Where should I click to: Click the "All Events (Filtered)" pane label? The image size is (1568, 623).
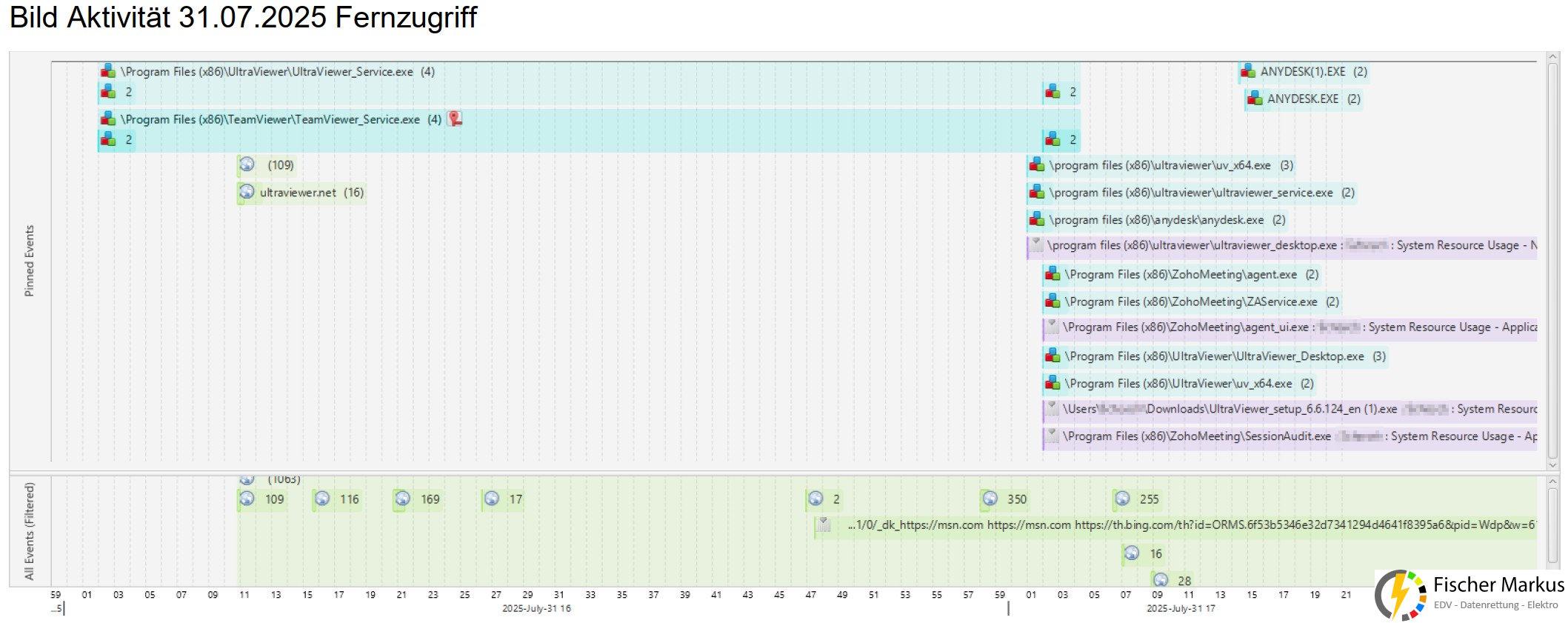[30, 531]
